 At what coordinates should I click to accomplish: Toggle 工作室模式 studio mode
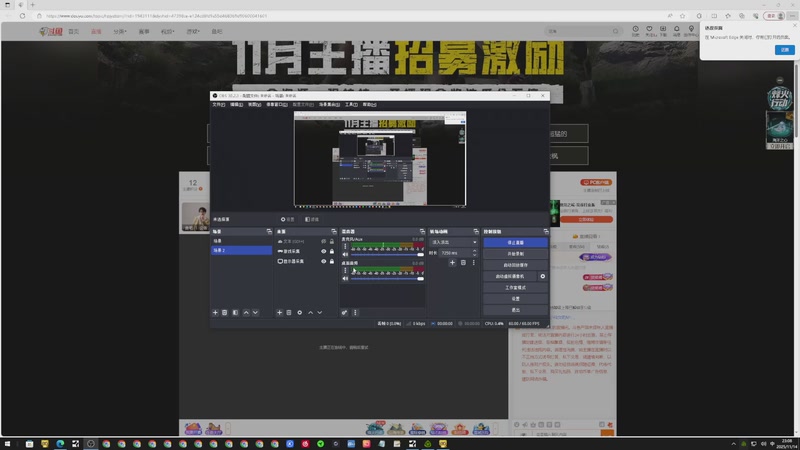515,287
